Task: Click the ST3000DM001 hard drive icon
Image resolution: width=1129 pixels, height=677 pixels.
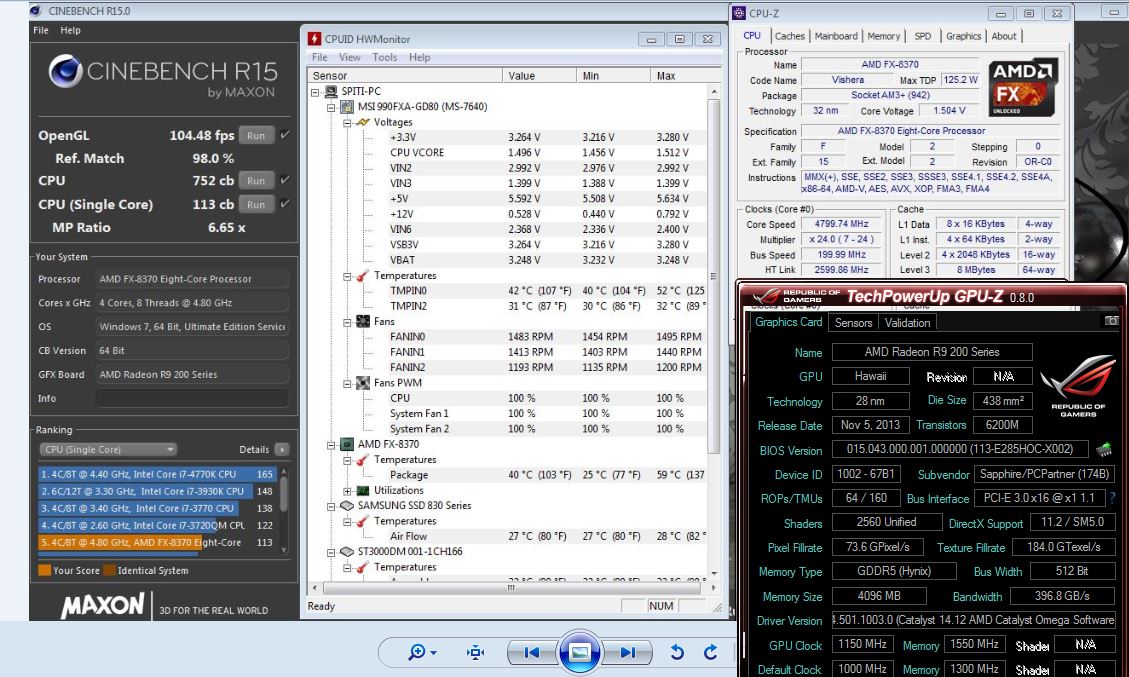Action: click(x=347, y=552)
